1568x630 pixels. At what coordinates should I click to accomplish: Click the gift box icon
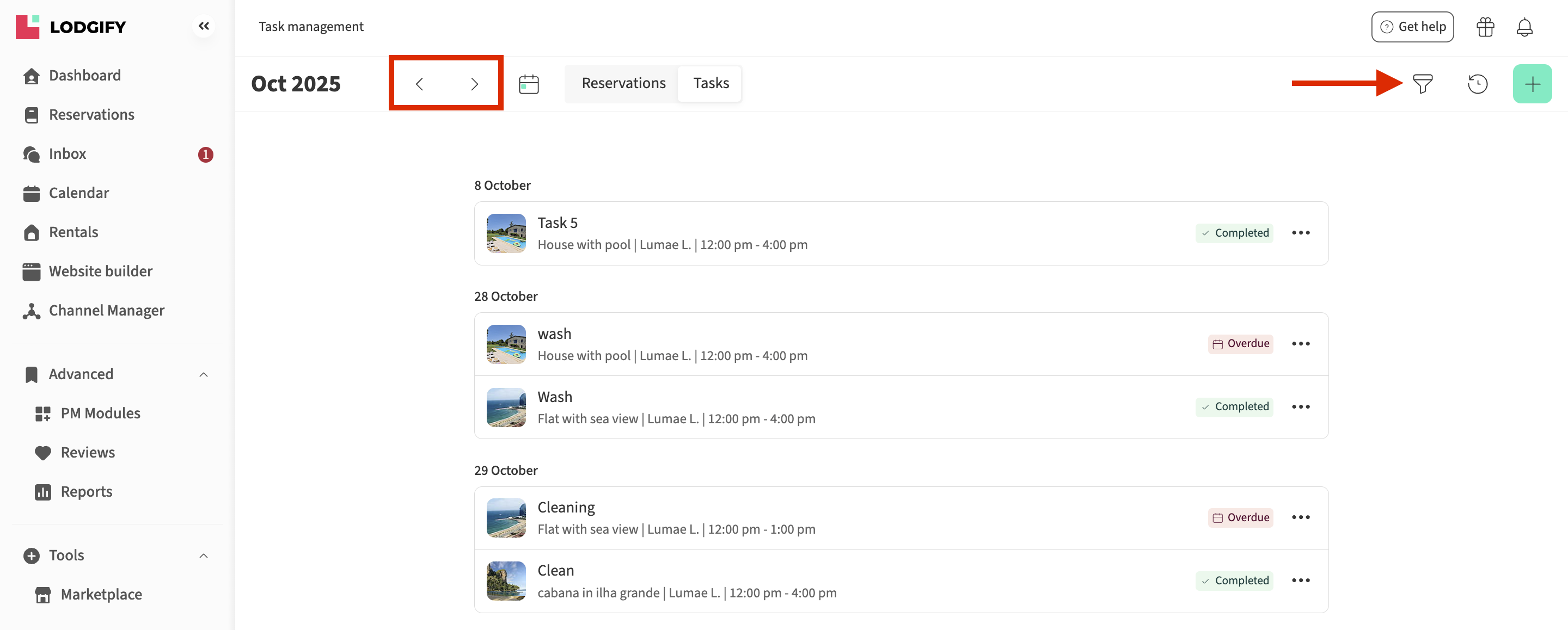1485,27
